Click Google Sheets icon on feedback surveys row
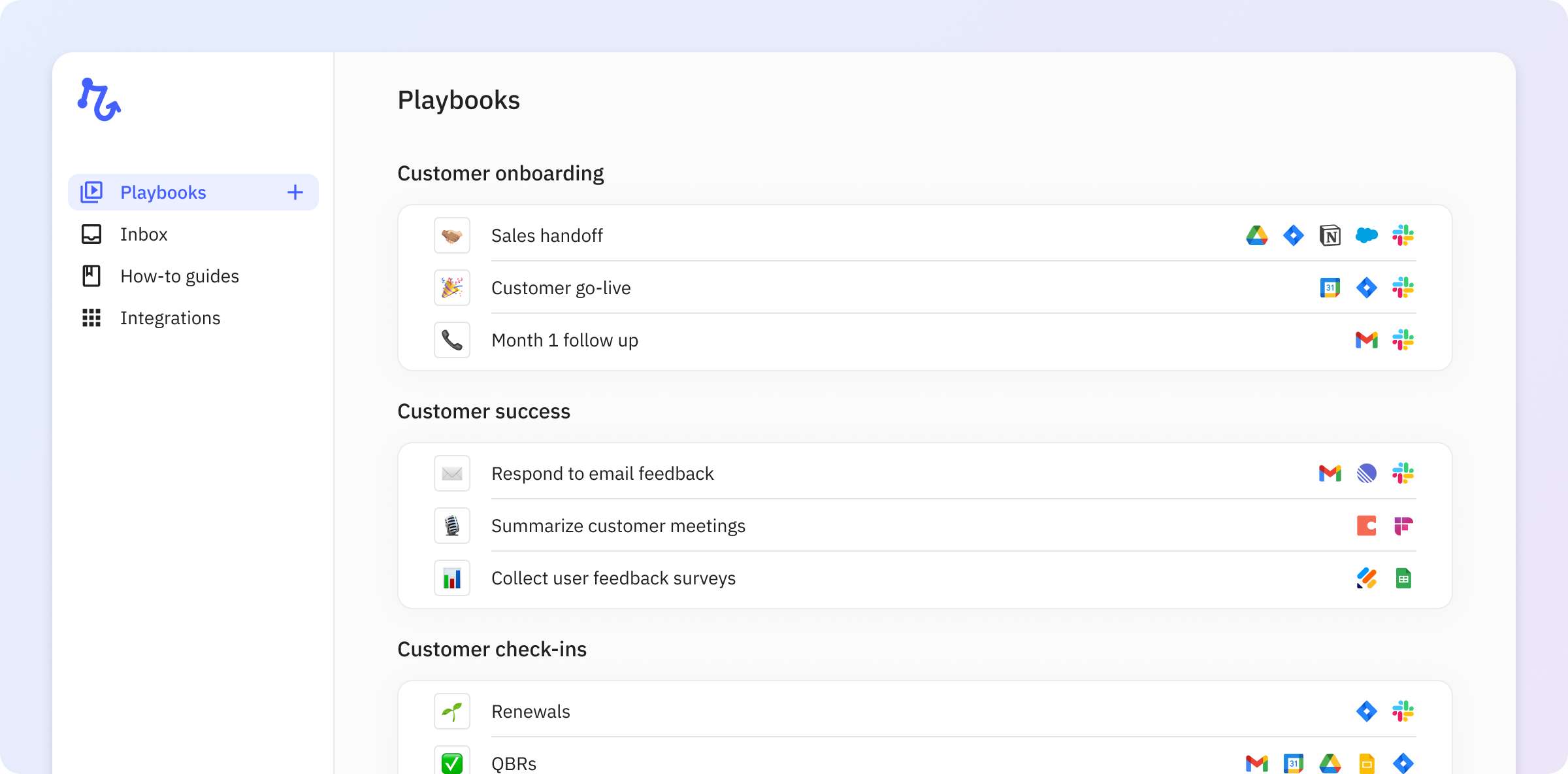This screenshot has height=774, width=1568. [1403, 578]
